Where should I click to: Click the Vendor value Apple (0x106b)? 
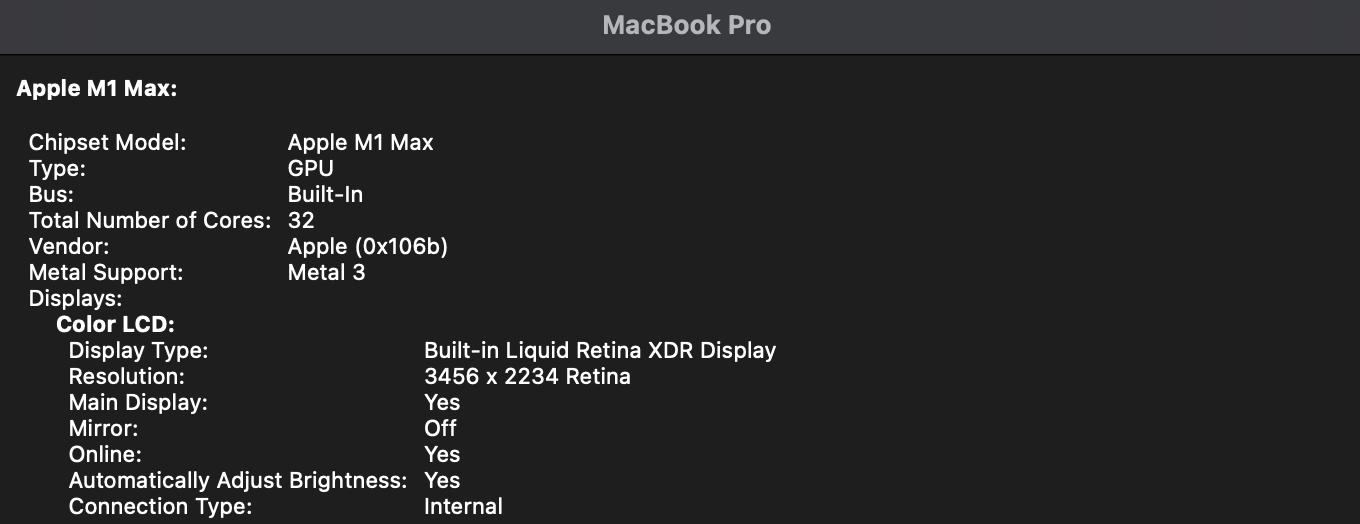[x=368, y=247]
